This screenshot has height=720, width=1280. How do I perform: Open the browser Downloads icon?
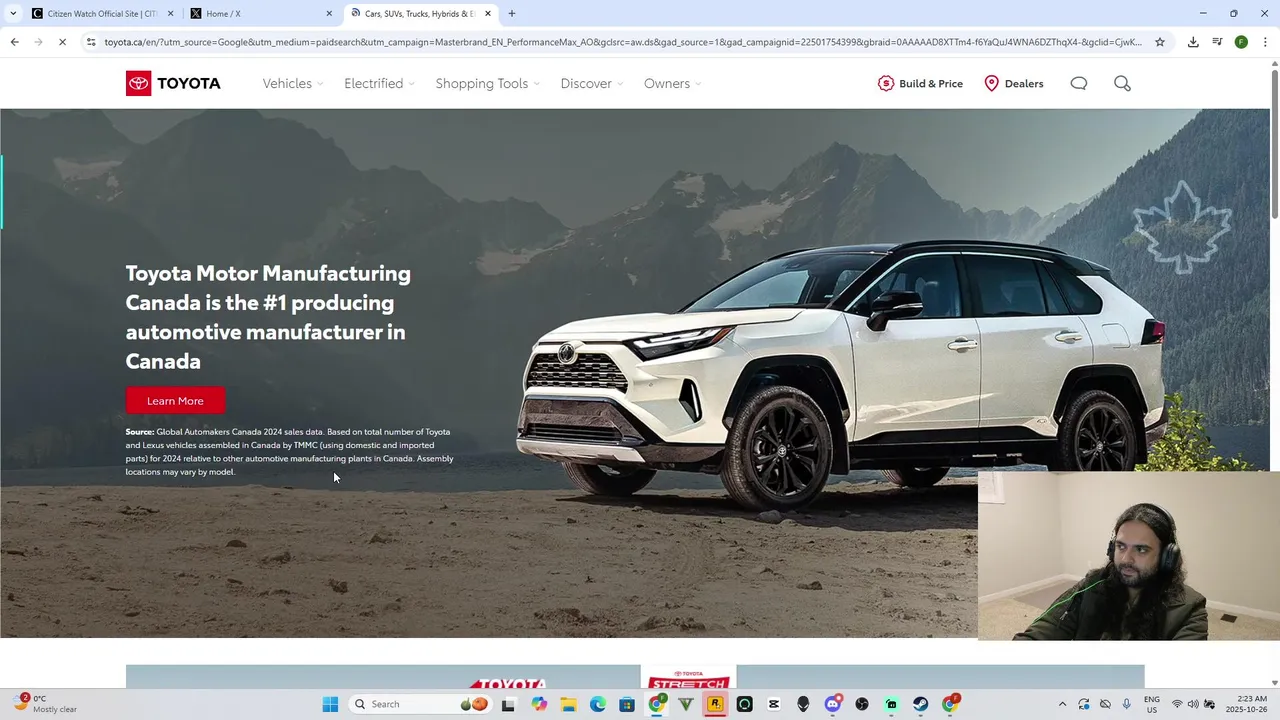[x=1193, y=42]
